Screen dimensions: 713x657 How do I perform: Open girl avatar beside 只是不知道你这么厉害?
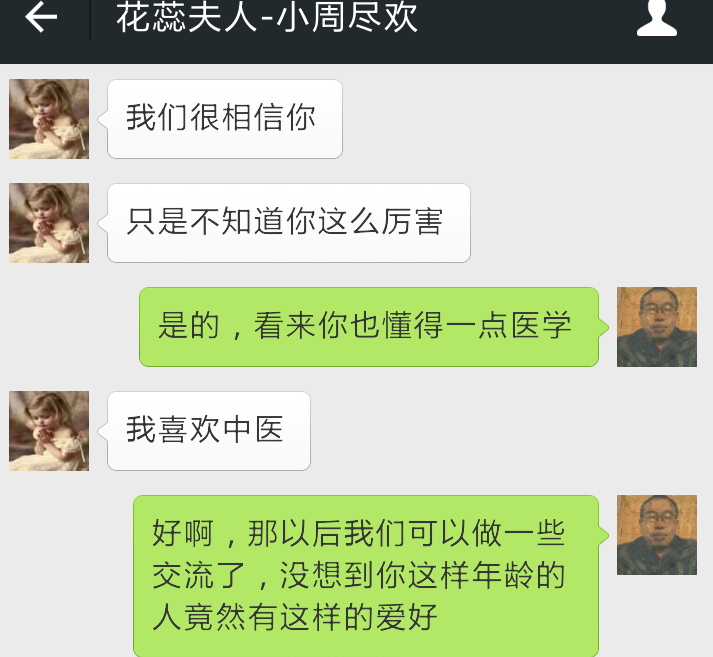(49, 223)
